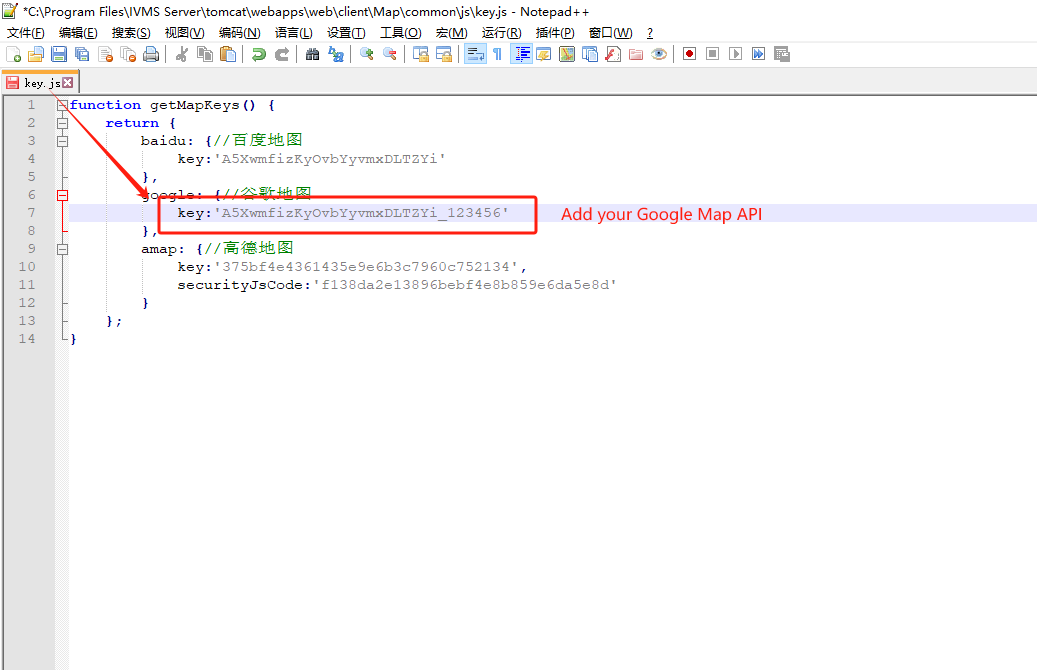
Task: Collapse the return block fold at line 2
Action: (62, 123)
